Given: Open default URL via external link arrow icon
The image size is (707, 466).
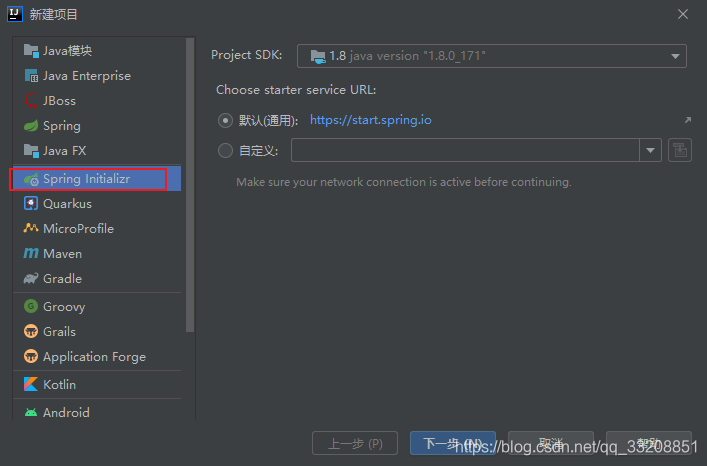Looking at the screenshot, I should tap(688, 120).
